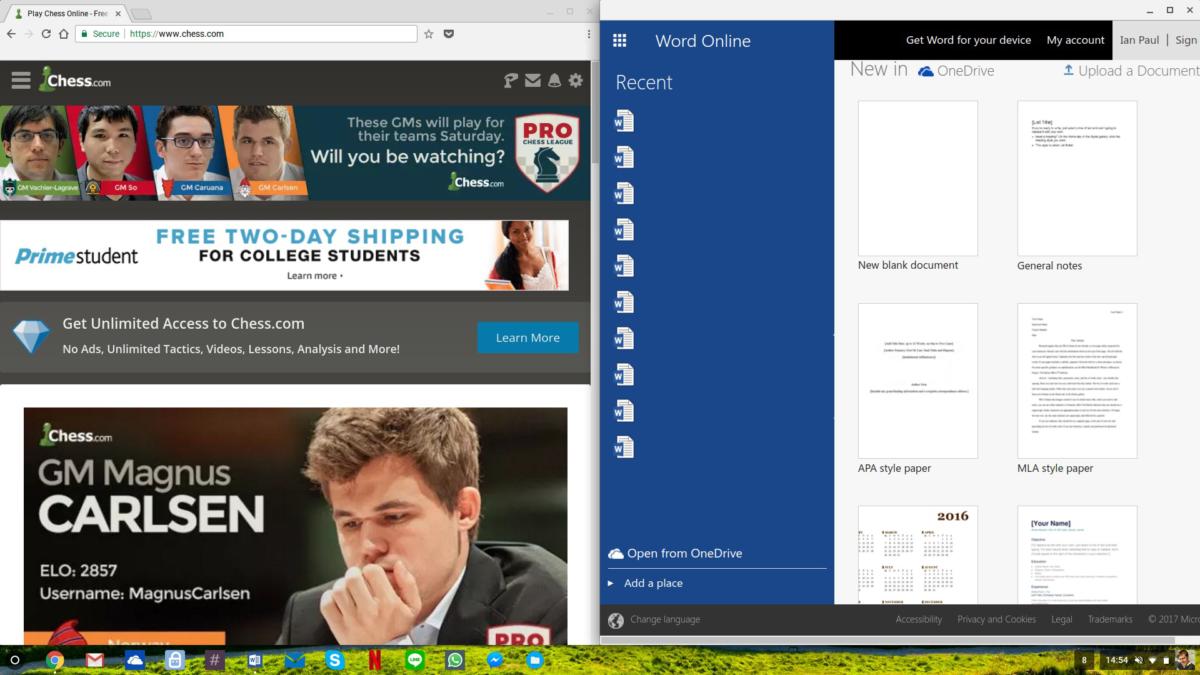Reload the Chess.com page

(46, 34)
